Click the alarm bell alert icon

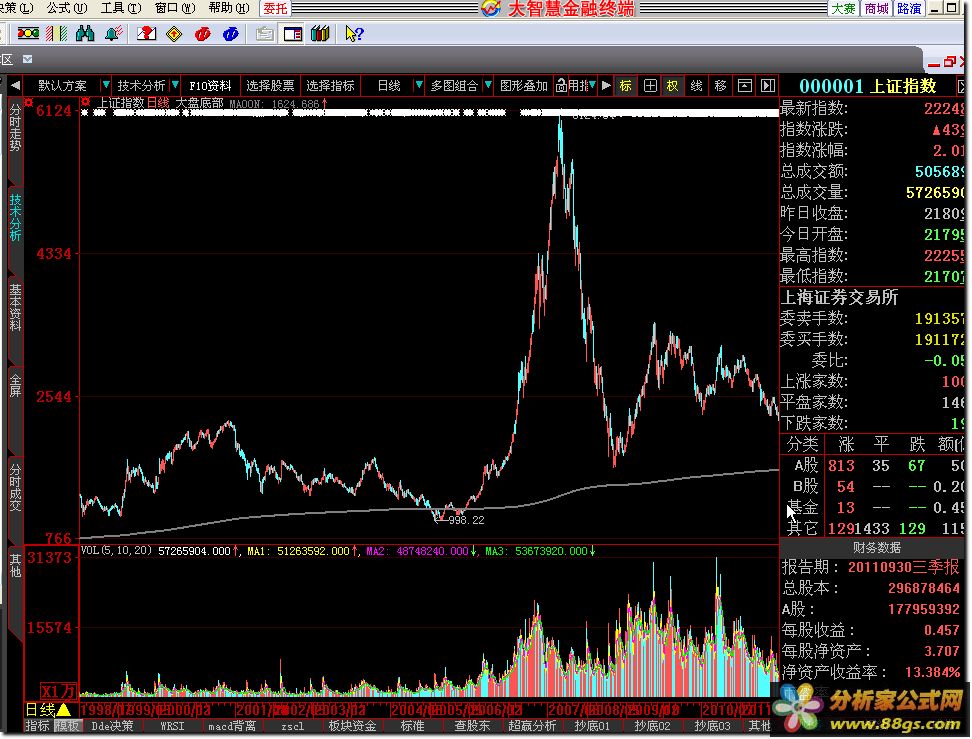click(x=113, y=33)
